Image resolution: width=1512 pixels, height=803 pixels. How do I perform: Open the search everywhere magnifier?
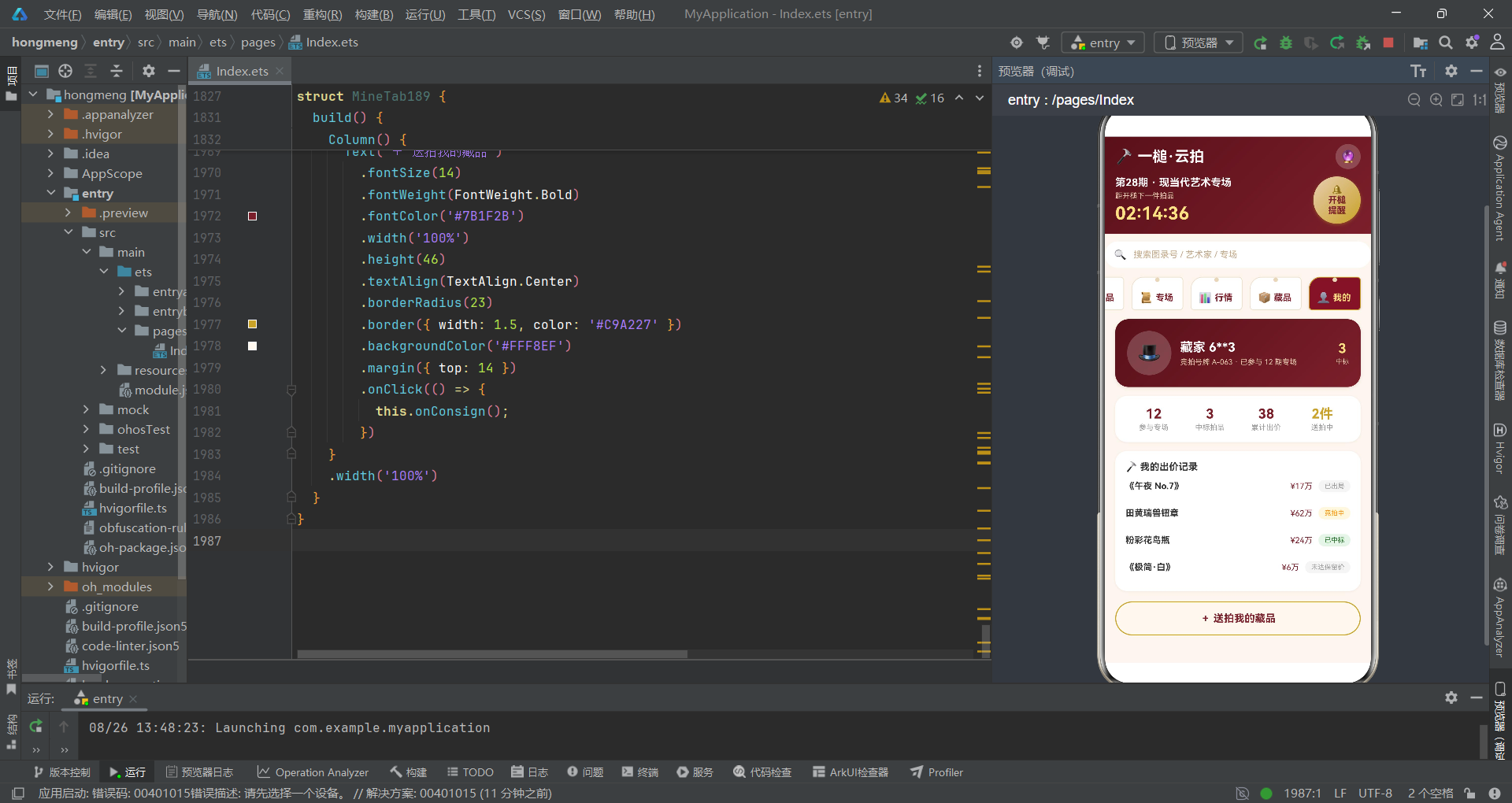pos(1446,43)
